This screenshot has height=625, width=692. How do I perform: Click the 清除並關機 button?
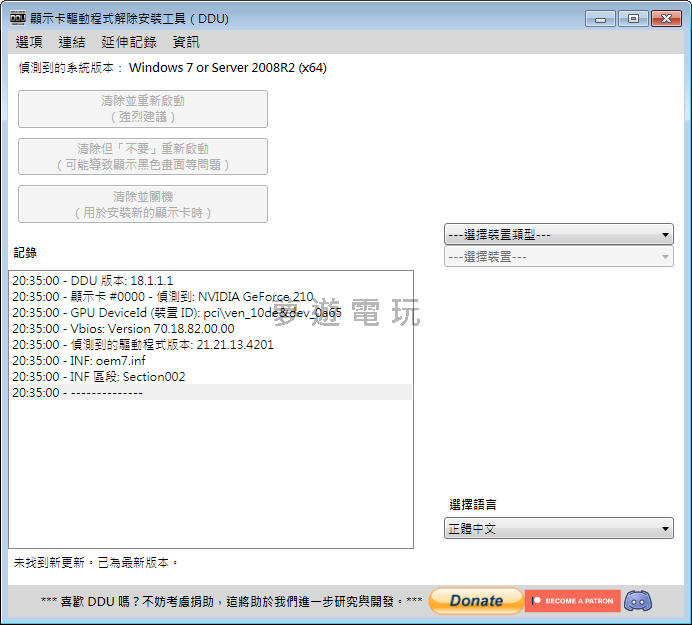(143, 204)
